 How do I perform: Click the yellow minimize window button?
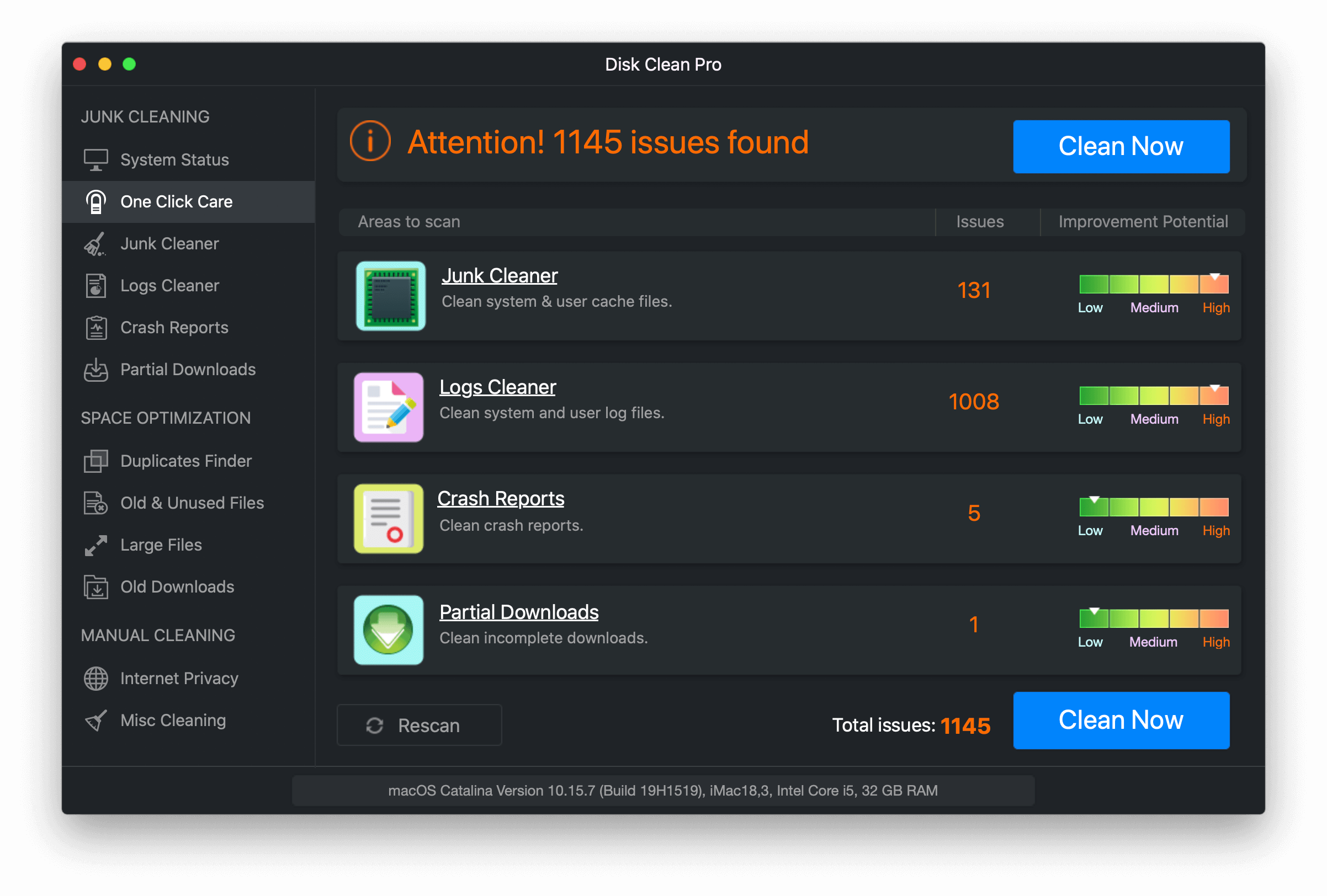coord(104,64)
